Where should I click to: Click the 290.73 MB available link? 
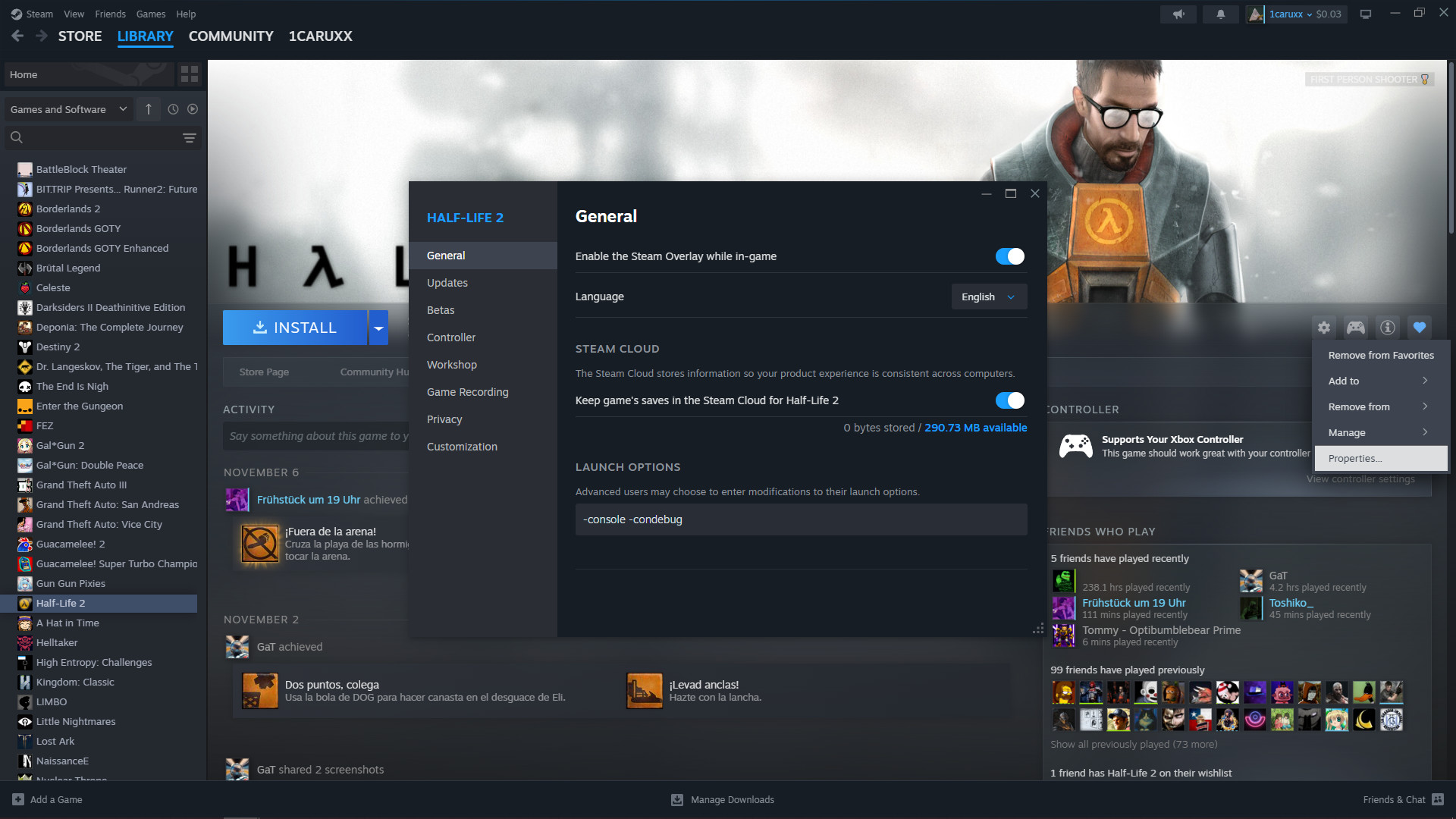pos(976,428)
